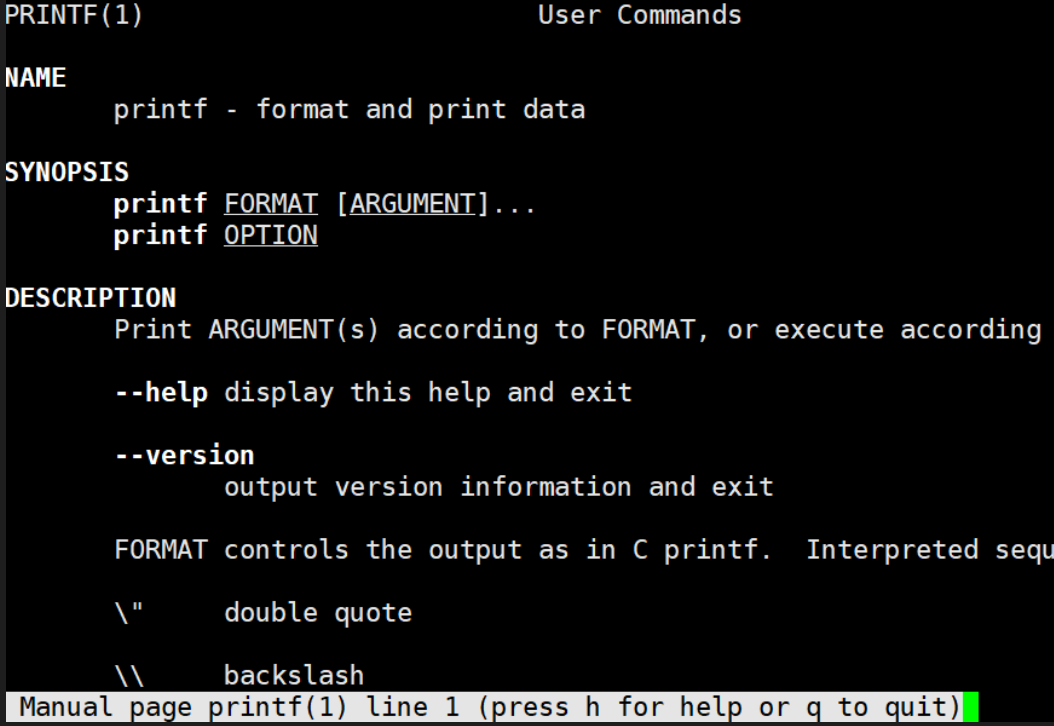Click the green terminal cursor block
The width and height of the screenshot is (1054, 726).
970,707
